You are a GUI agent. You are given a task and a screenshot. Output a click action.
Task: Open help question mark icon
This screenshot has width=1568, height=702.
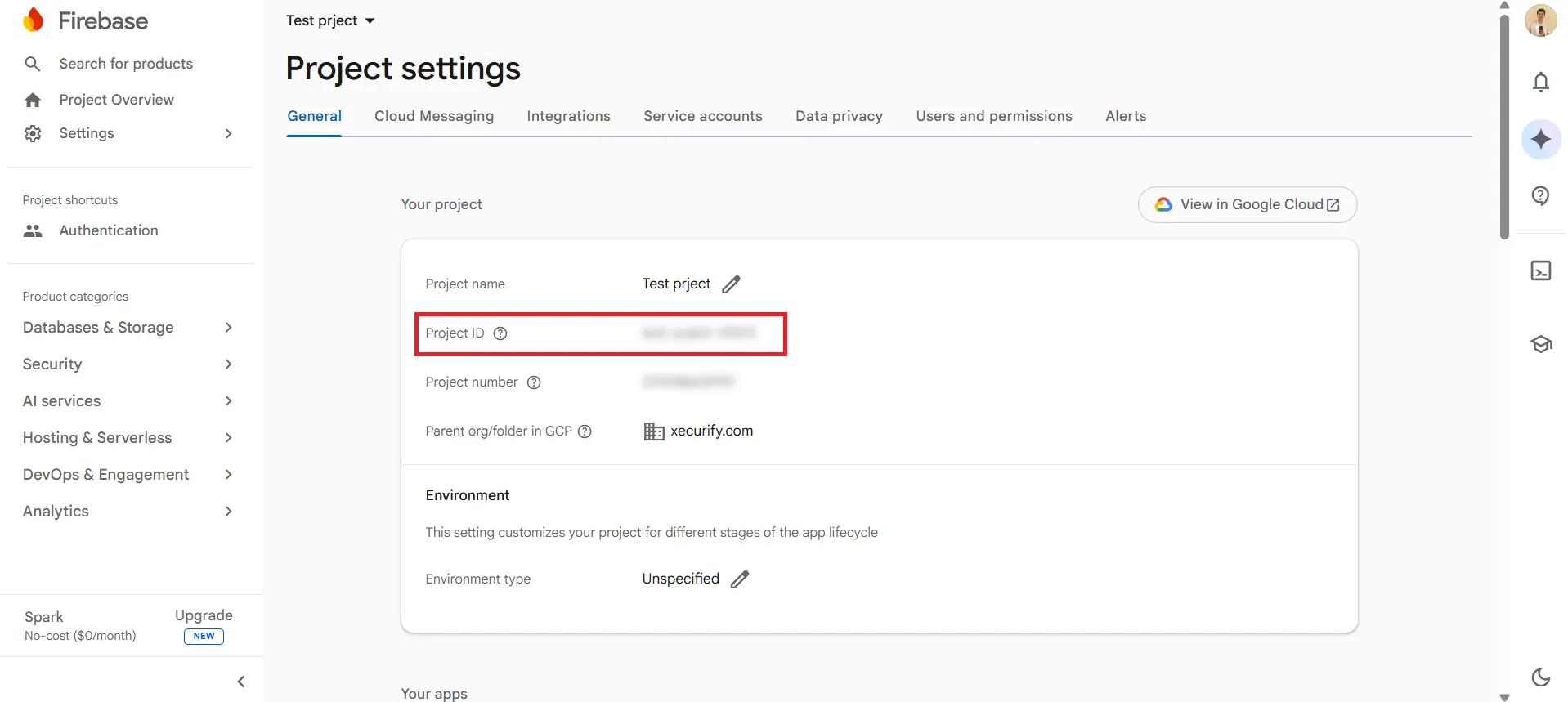pyautogui.click(x=1541, y=195)
